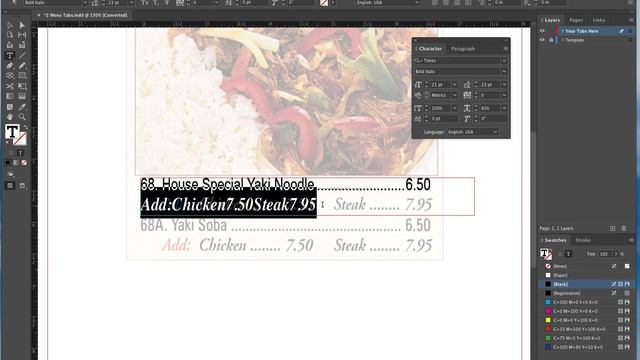This screenshot has height=360, width=640.
Task: Toggle visibility of Template layer
Action: pyautogui.click(x=542, y=40)
